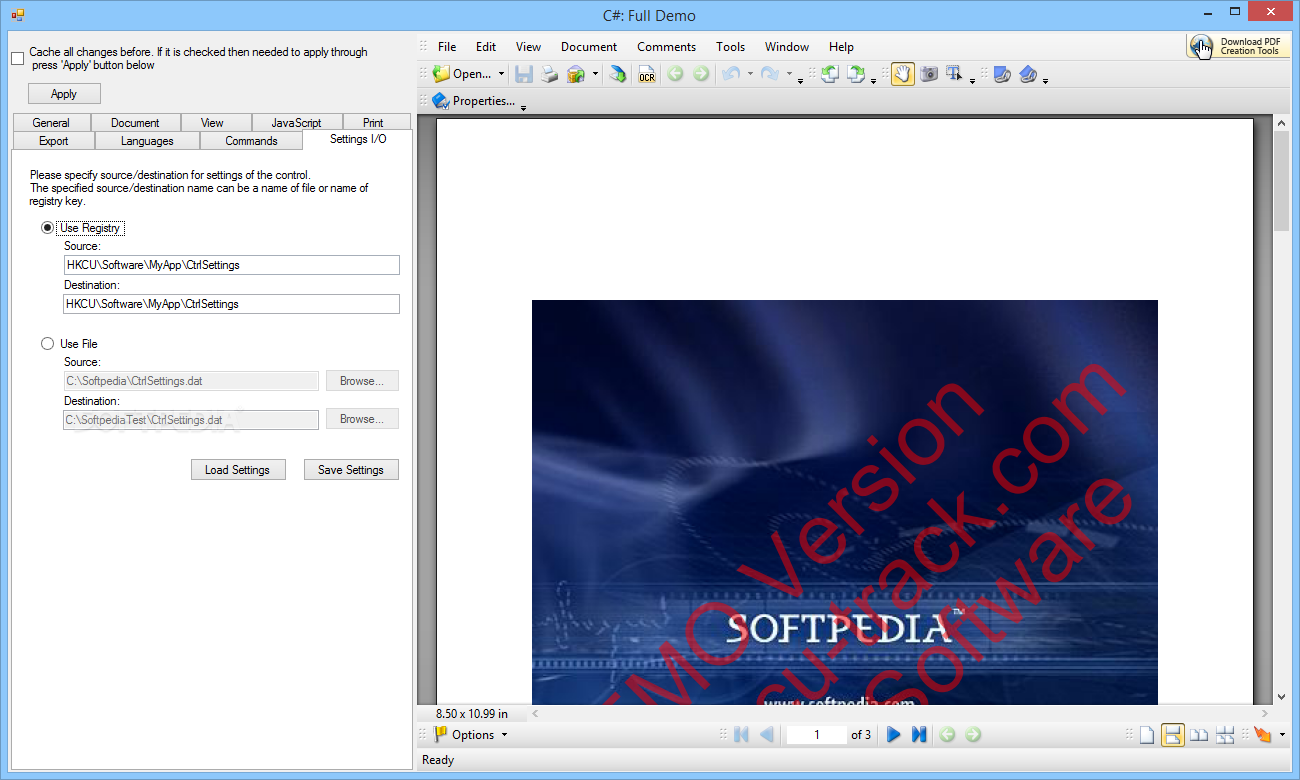Viewport: 1300px width, 780px height.
Task: Select continuous page layout icon
Action: point(1173,735)
